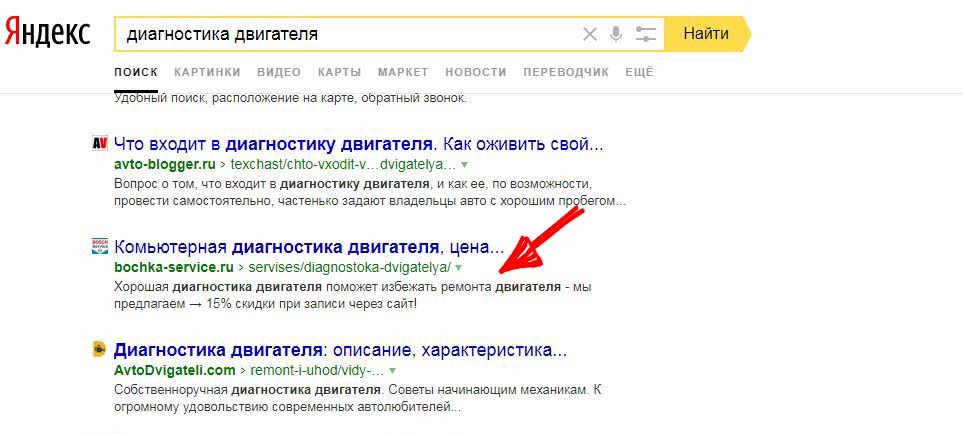Image resolution: width=963 pixels, height=434 pixels.
Task: Click snippet text огромному удовольствию современных автолюбителей
Action: coord(287,406)
